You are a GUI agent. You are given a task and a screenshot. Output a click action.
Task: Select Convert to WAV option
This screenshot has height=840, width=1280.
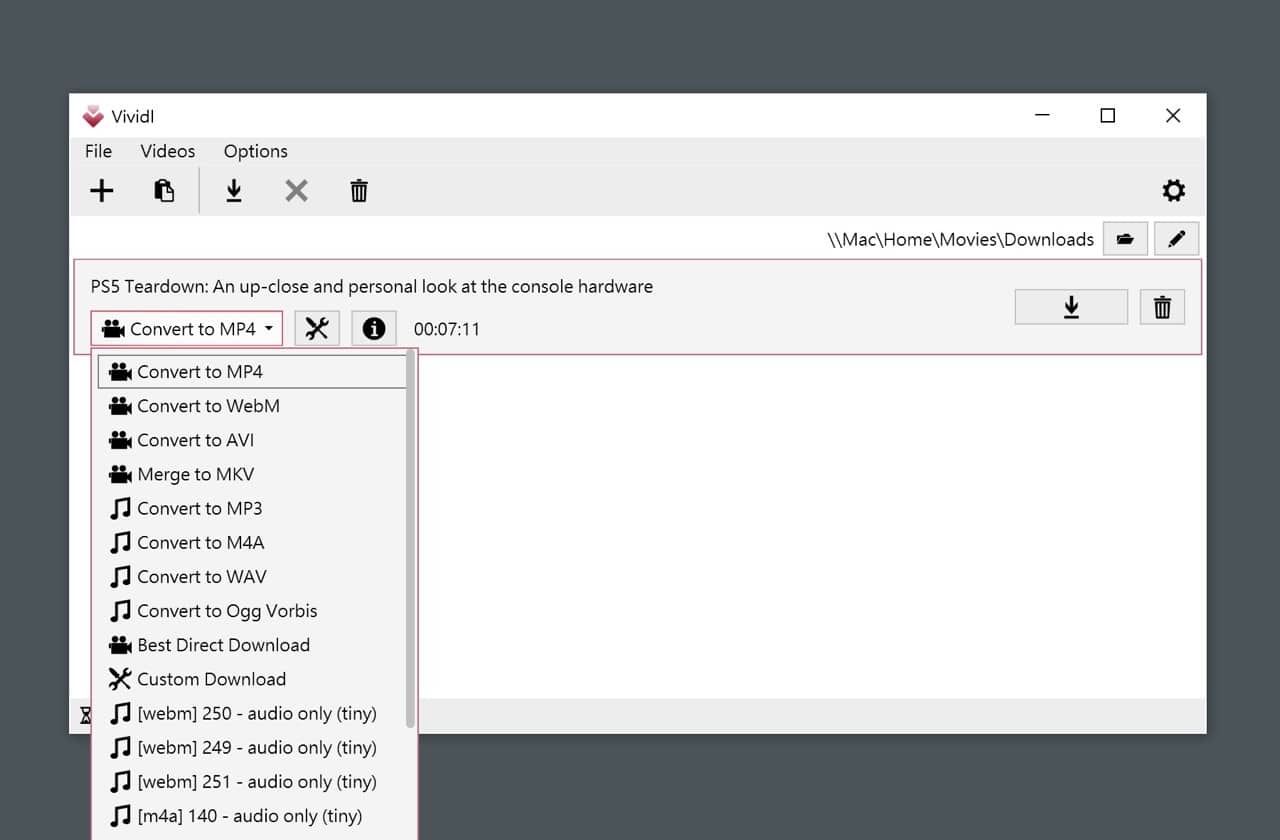click(252, 576)
